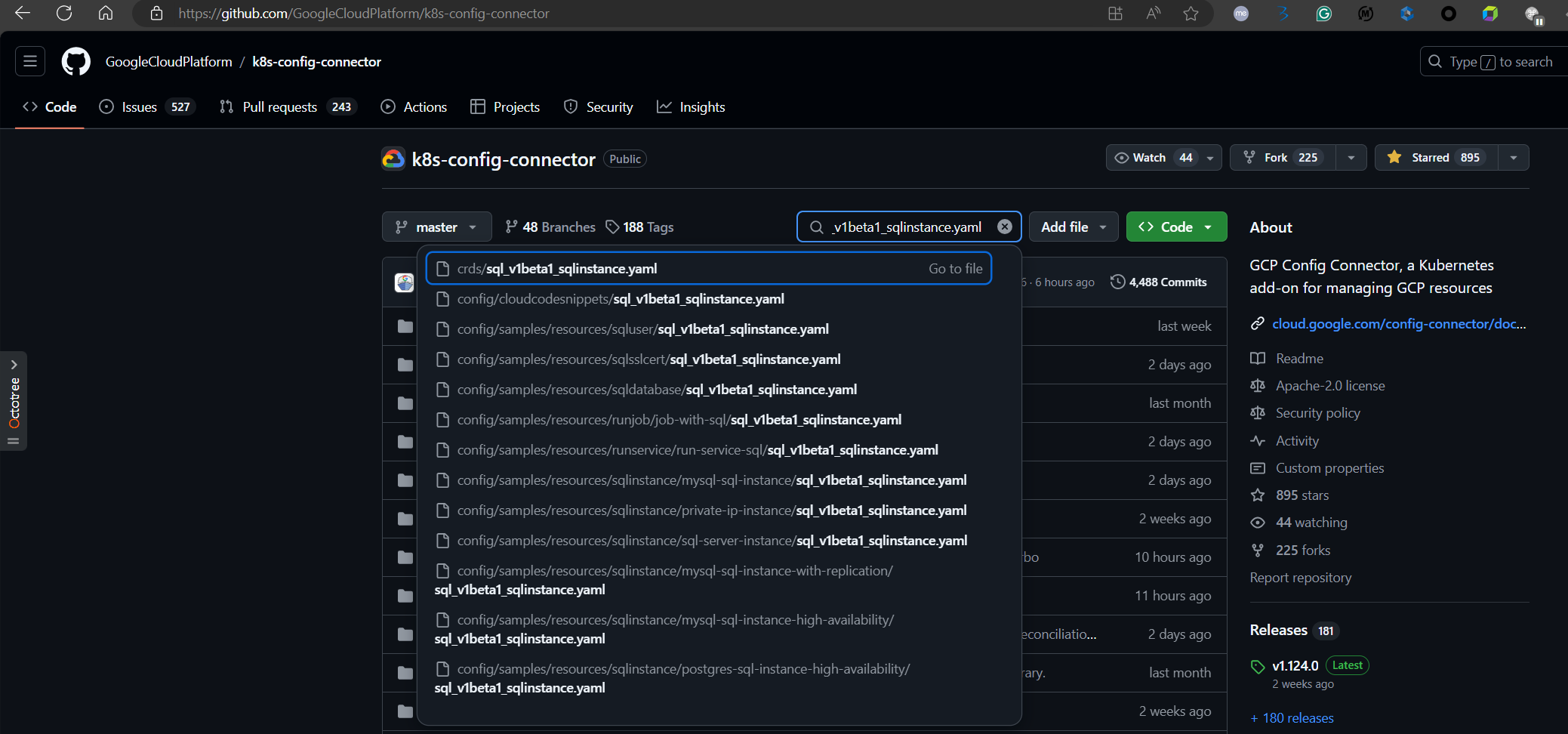Switch to the Pull requests tab
Image resolution: width=1568 pixels, height=734 pixels.
click(x=288, y=106)
